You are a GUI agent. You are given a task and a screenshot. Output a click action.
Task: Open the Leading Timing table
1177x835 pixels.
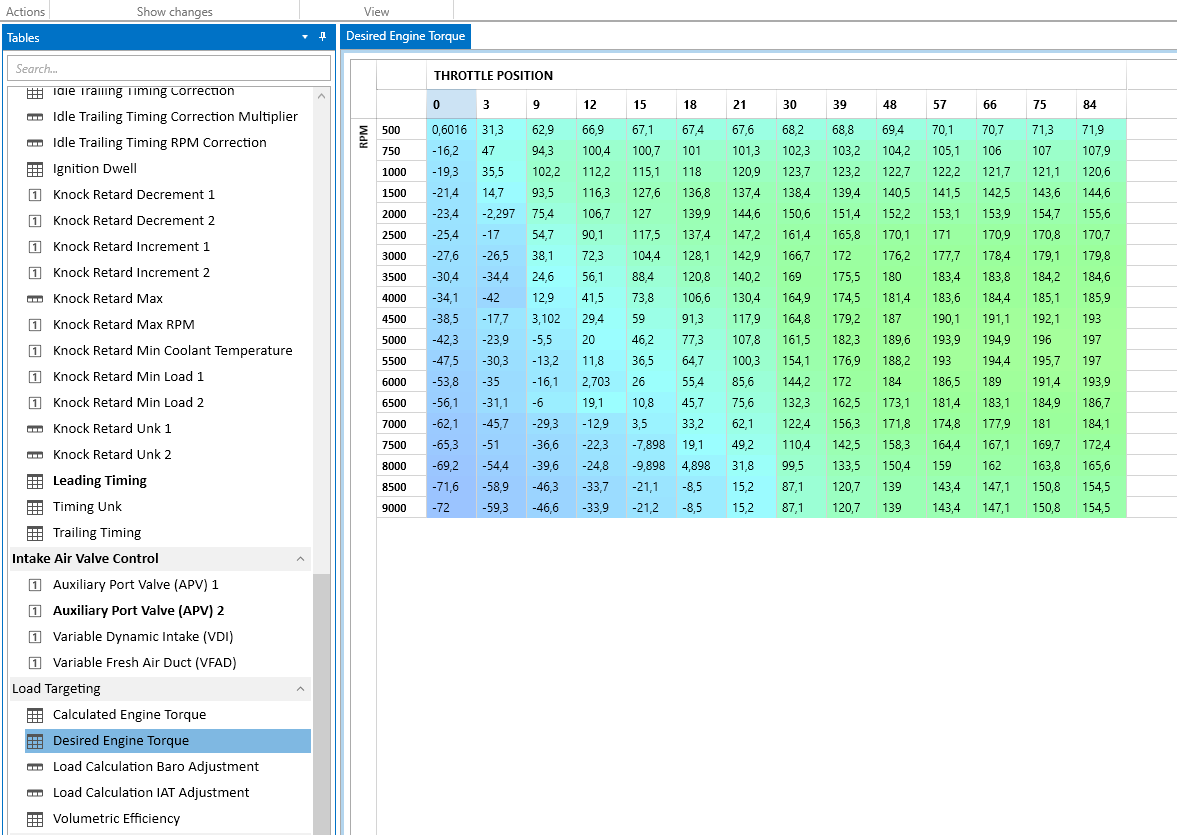coord(99,481)
